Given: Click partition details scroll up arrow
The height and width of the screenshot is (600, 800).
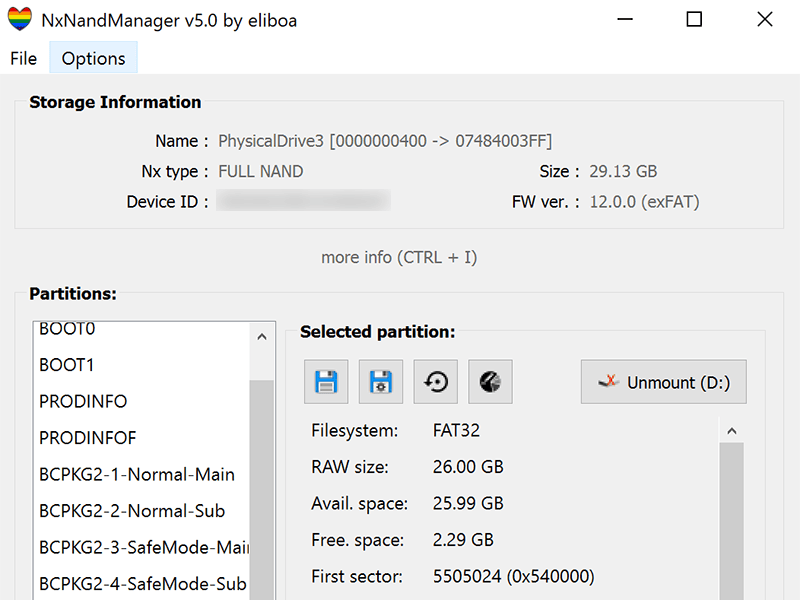Looking at the screenshot, I should pyautogui.click(x=732, y=431).
